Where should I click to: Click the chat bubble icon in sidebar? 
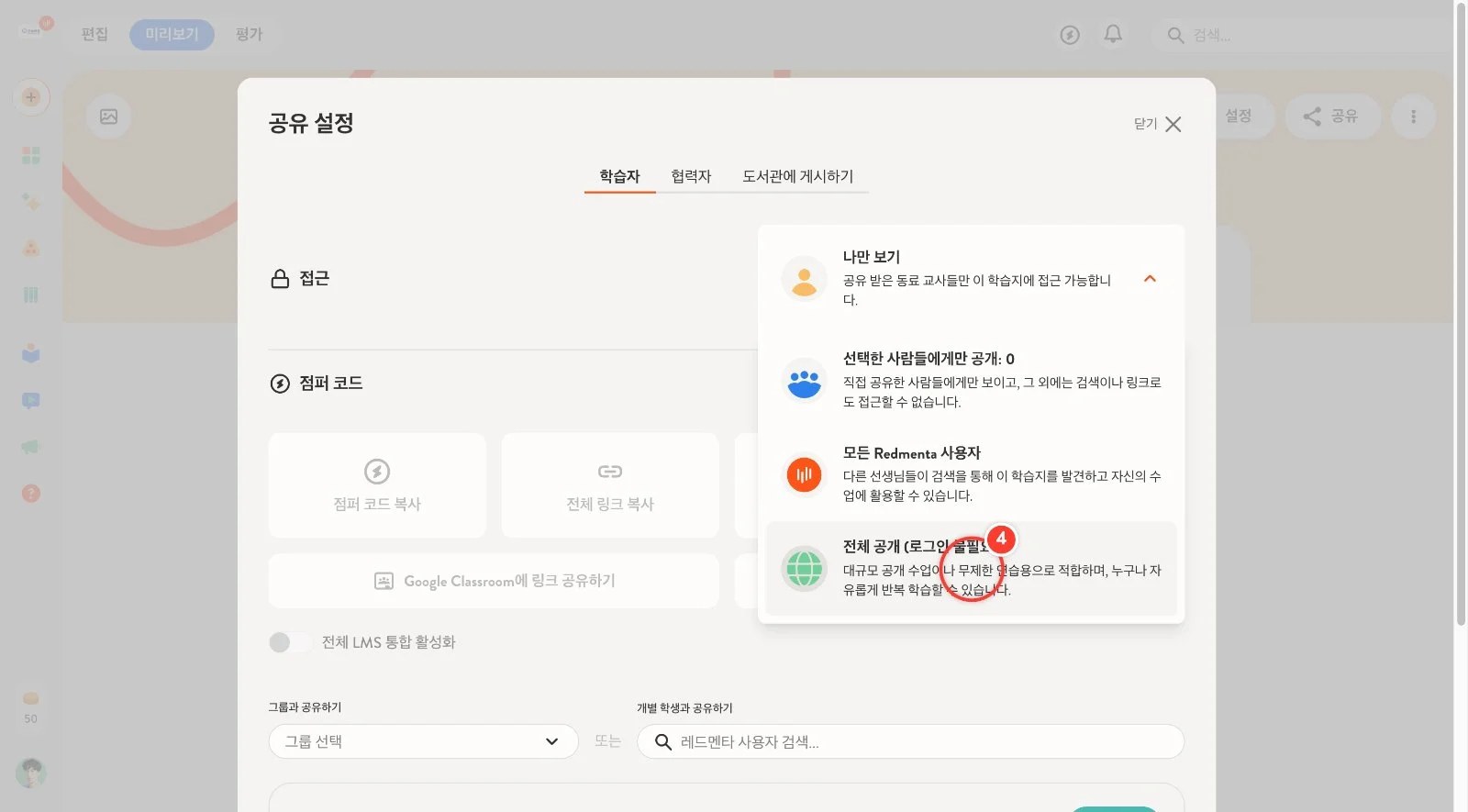(31, 400)
